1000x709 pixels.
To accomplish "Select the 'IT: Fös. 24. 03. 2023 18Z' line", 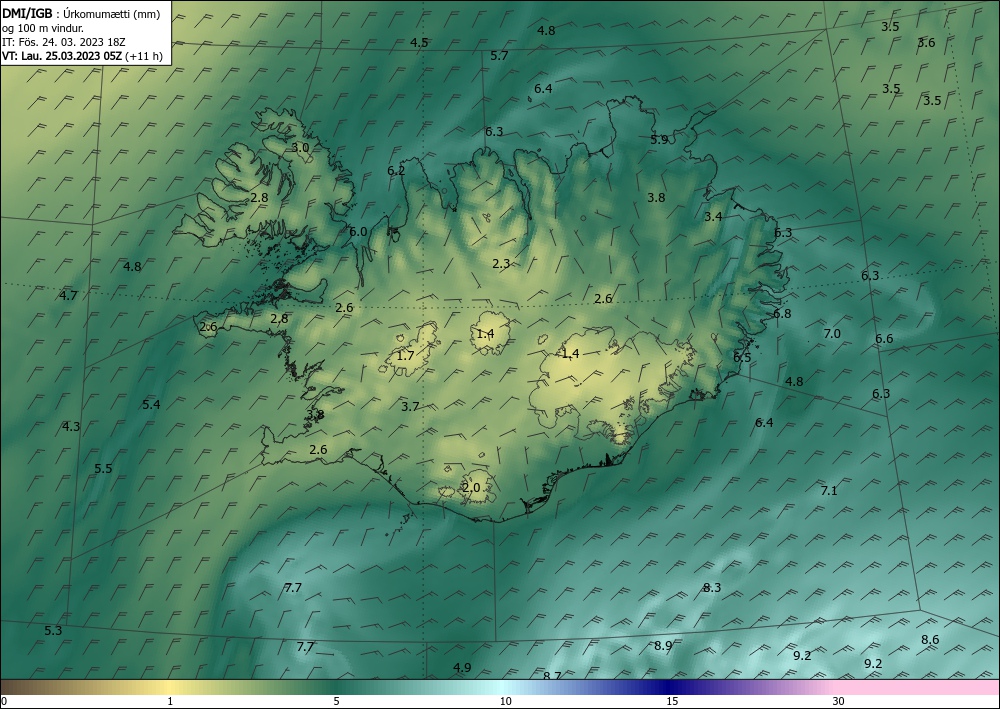I will 64,42.
